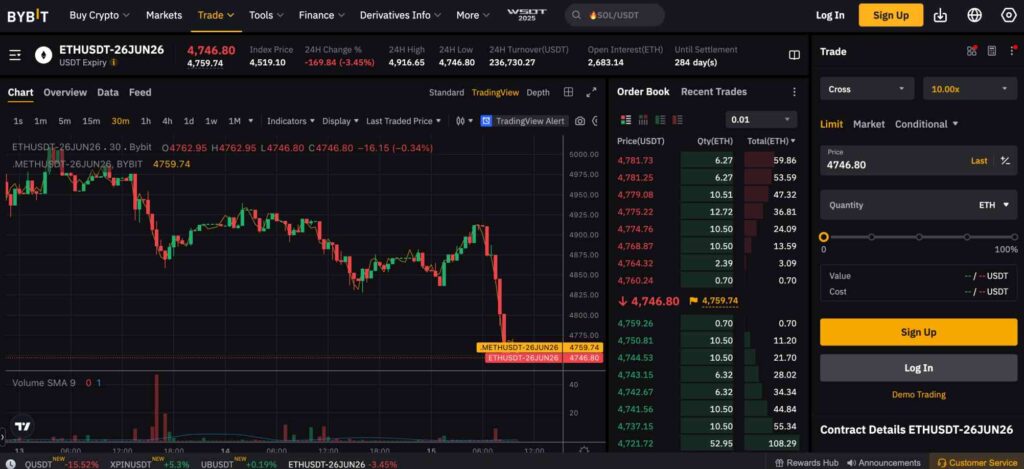Expand the Display dropdown

pos(340,121)
